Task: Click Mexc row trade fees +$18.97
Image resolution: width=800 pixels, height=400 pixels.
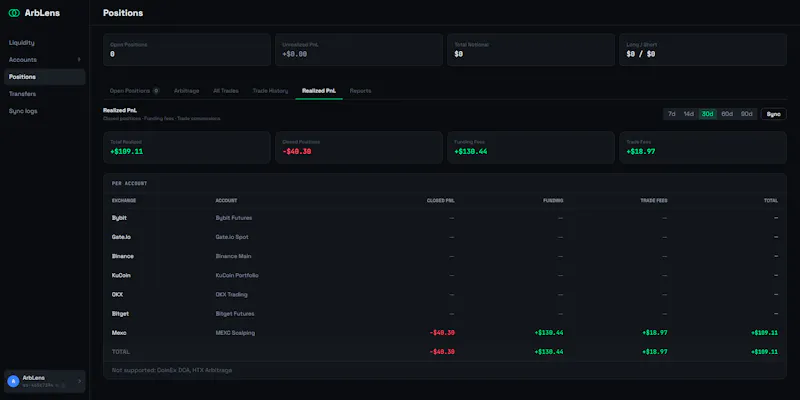Action: point(655,333)
